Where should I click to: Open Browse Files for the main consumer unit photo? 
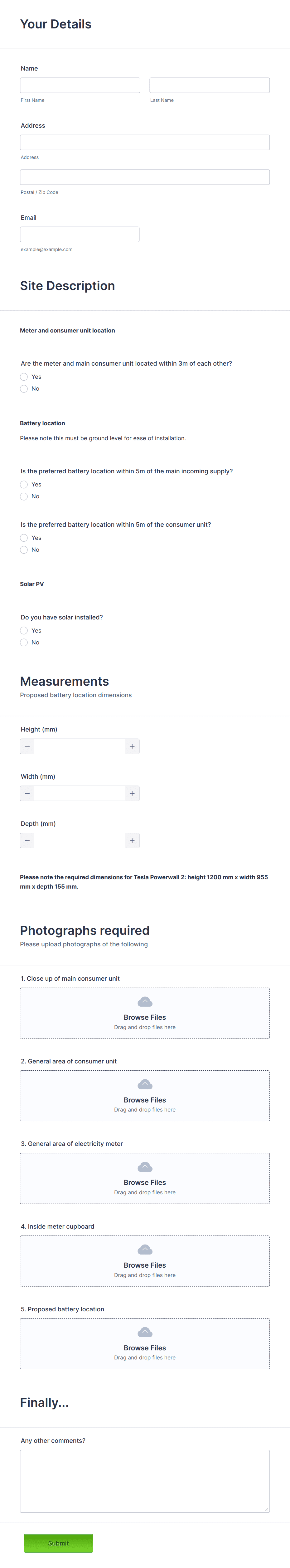tap(144, 1017)
